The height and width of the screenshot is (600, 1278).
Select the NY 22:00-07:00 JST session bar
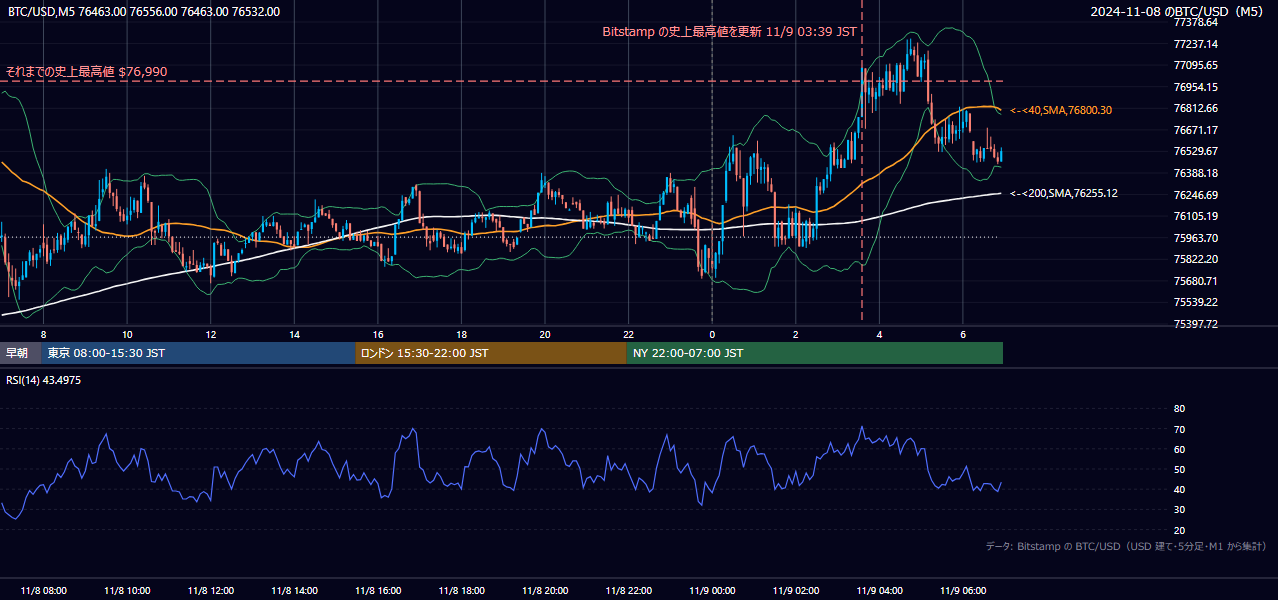pyautogui.click(x=815, y=353)
